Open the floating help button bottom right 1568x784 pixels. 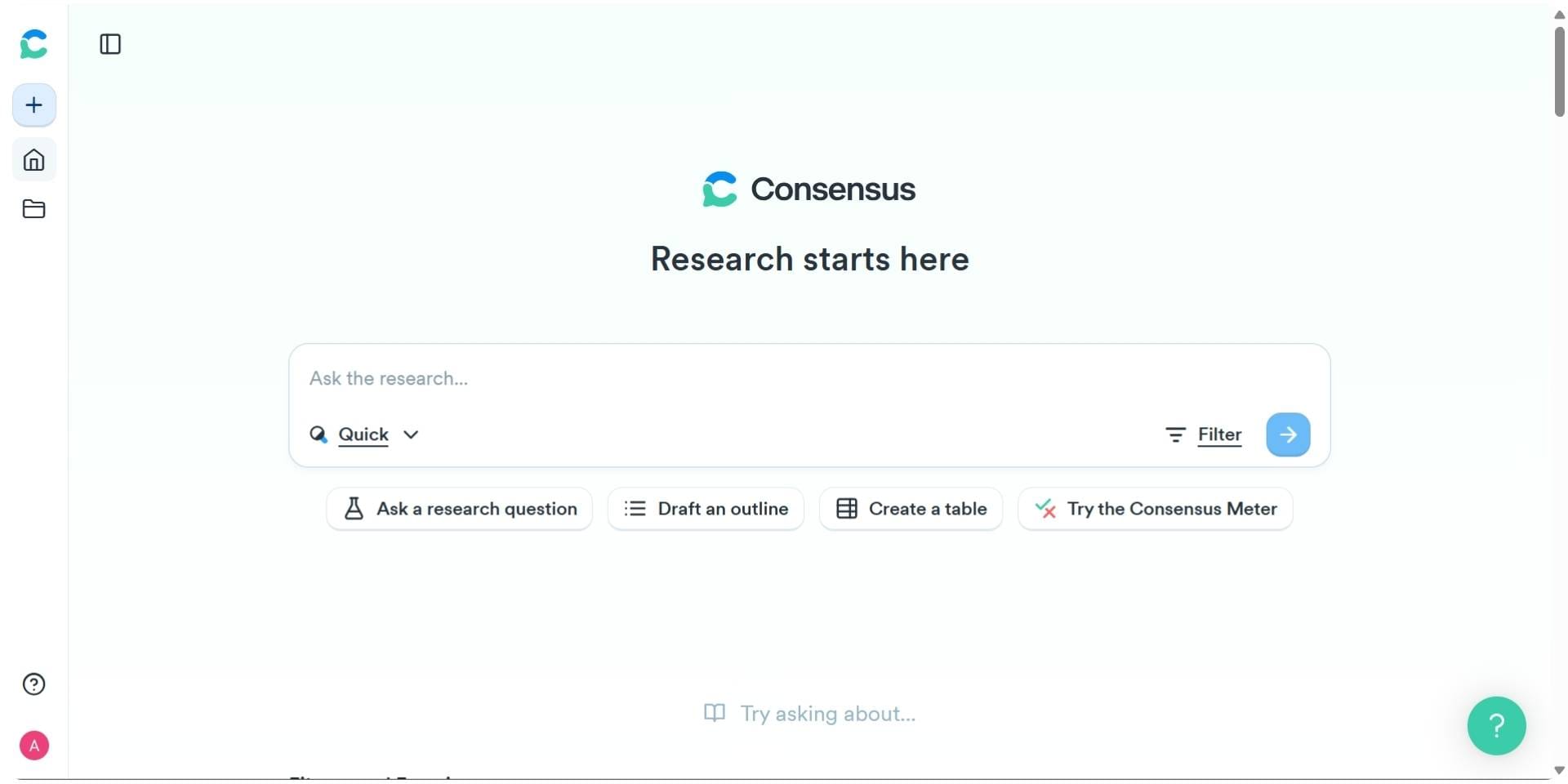pyautogui.click(x=1496, y=725)
